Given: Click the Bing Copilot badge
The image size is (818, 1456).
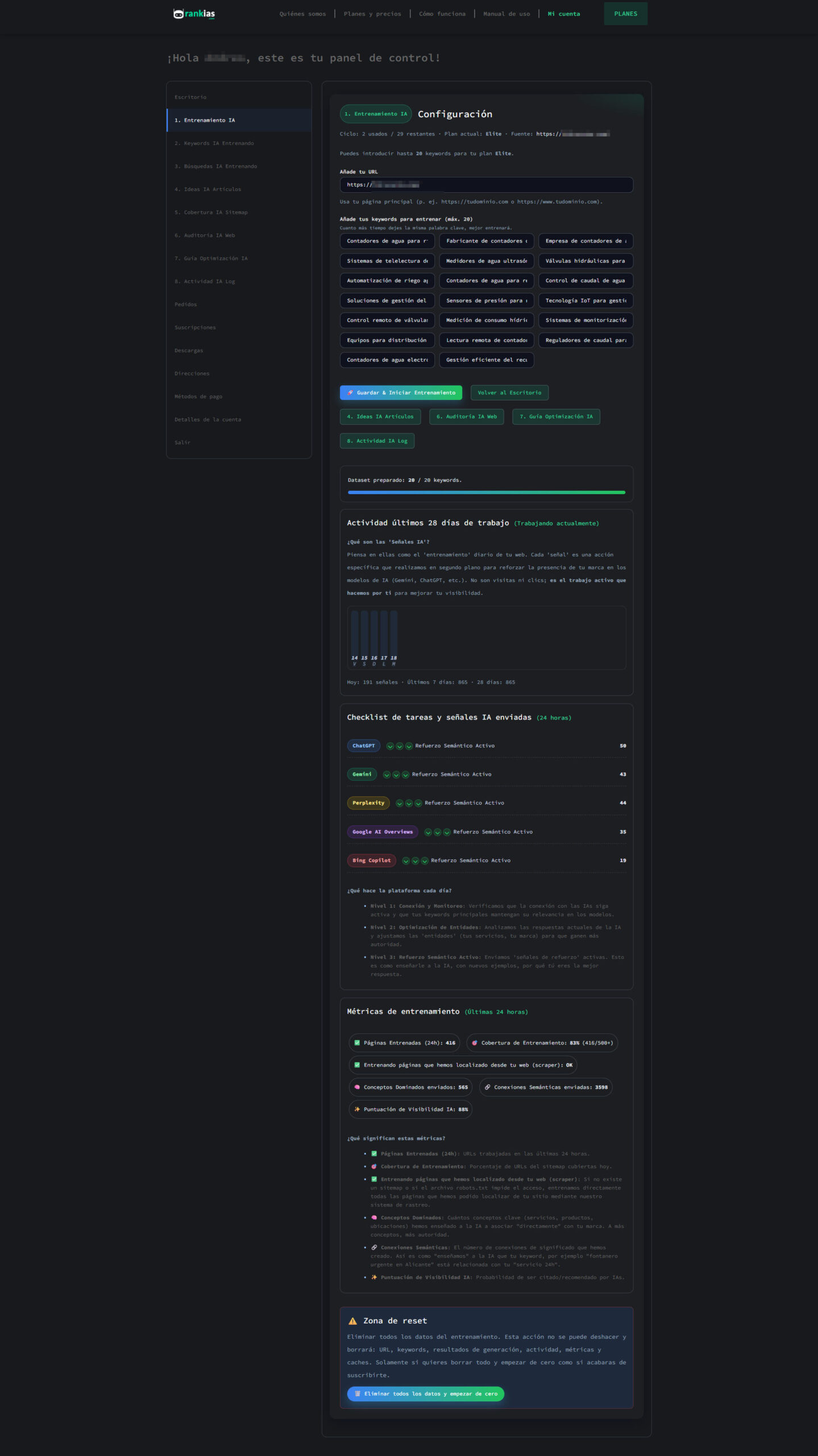Looking at the screenshot, I should coord(371,861).
